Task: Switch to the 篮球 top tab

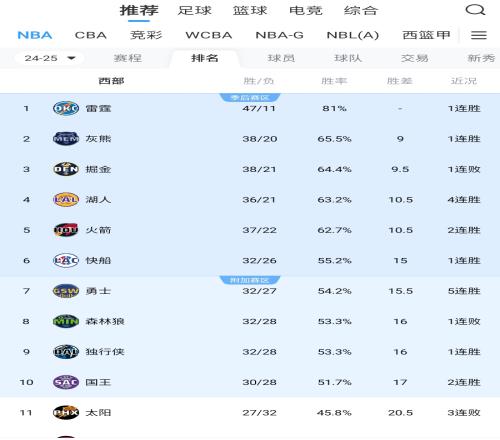Action: pyautogui.click(x=250, y=10)
